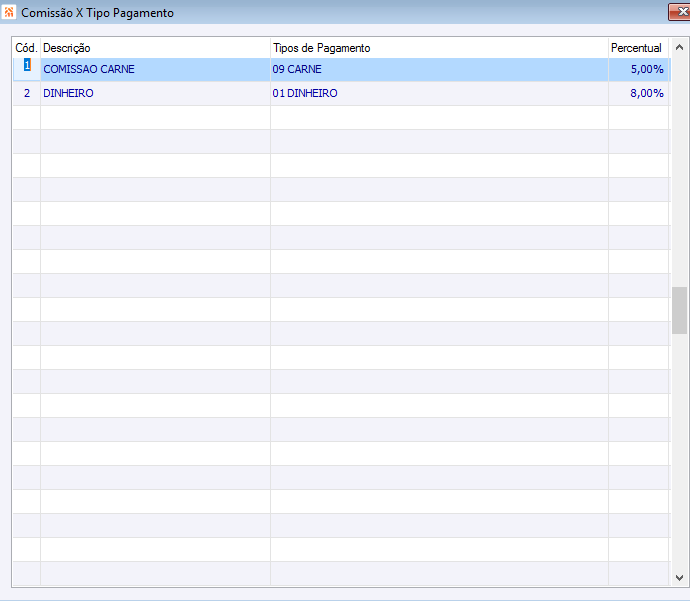Click the 5,00% percentual cell
Screen dimensions: 690x601
[639, 69]
